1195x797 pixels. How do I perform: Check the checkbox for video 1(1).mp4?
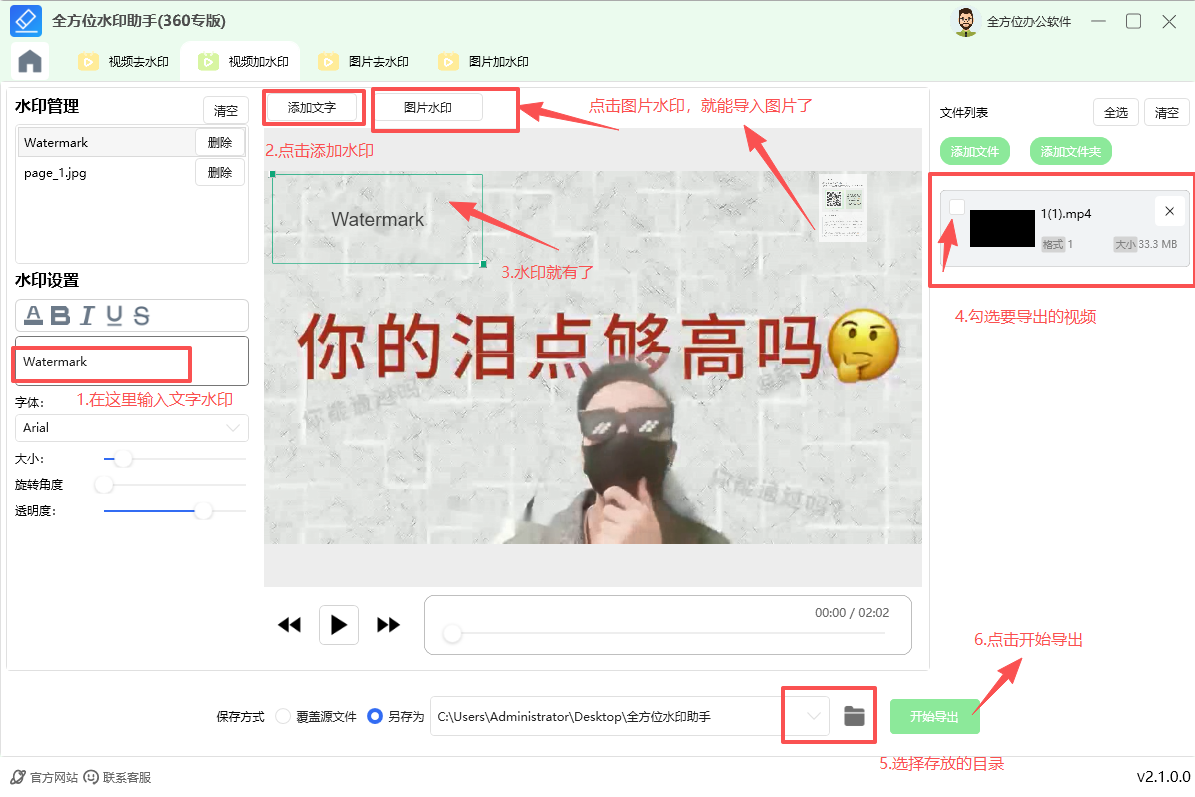[x=957, y=207]
